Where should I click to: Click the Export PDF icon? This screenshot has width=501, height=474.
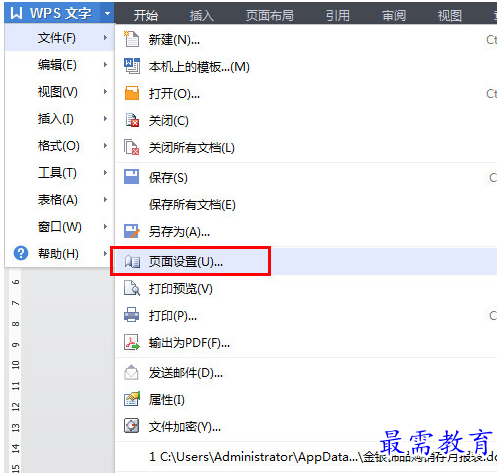click(132, 342)
